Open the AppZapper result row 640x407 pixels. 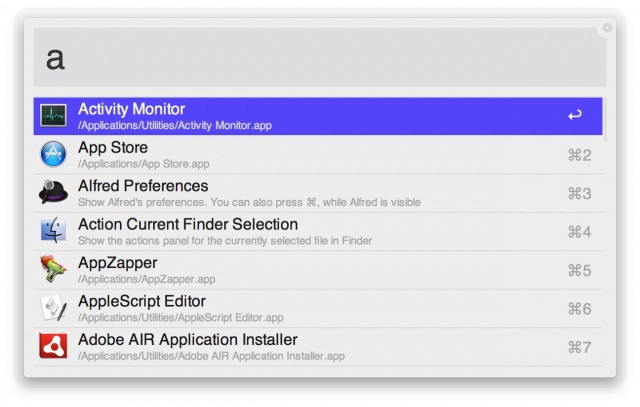(x=300, y=270)
